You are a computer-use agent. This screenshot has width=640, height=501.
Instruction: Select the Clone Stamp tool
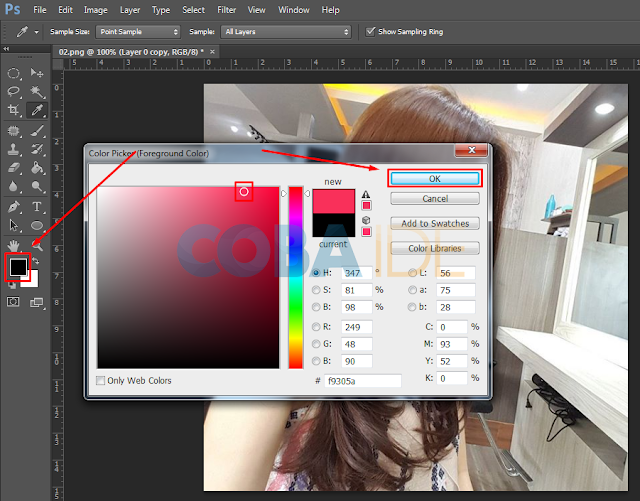coord(13,149)
